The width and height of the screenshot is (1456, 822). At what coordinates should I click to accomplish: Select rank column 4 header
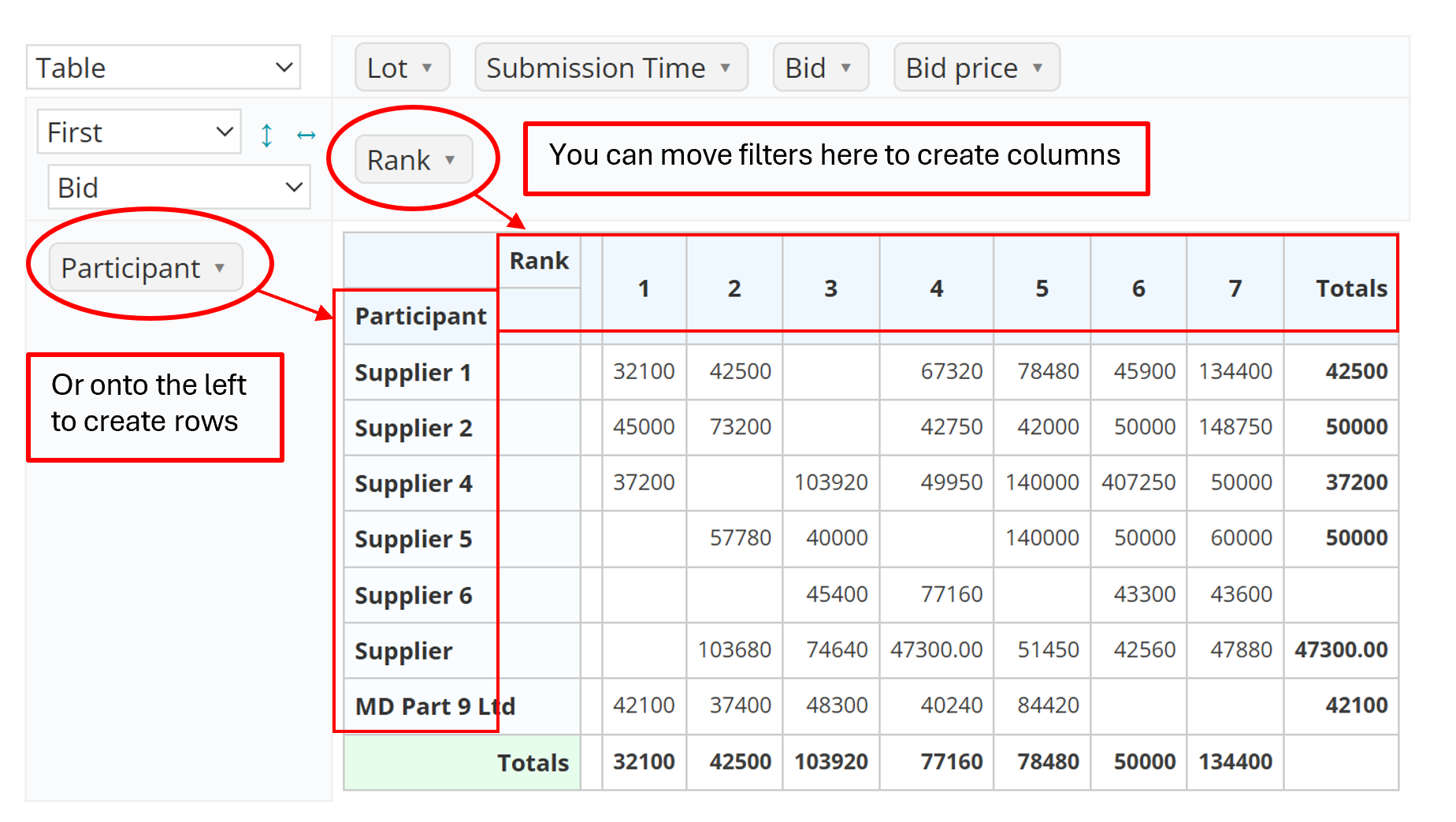click(x=936, y=288)
